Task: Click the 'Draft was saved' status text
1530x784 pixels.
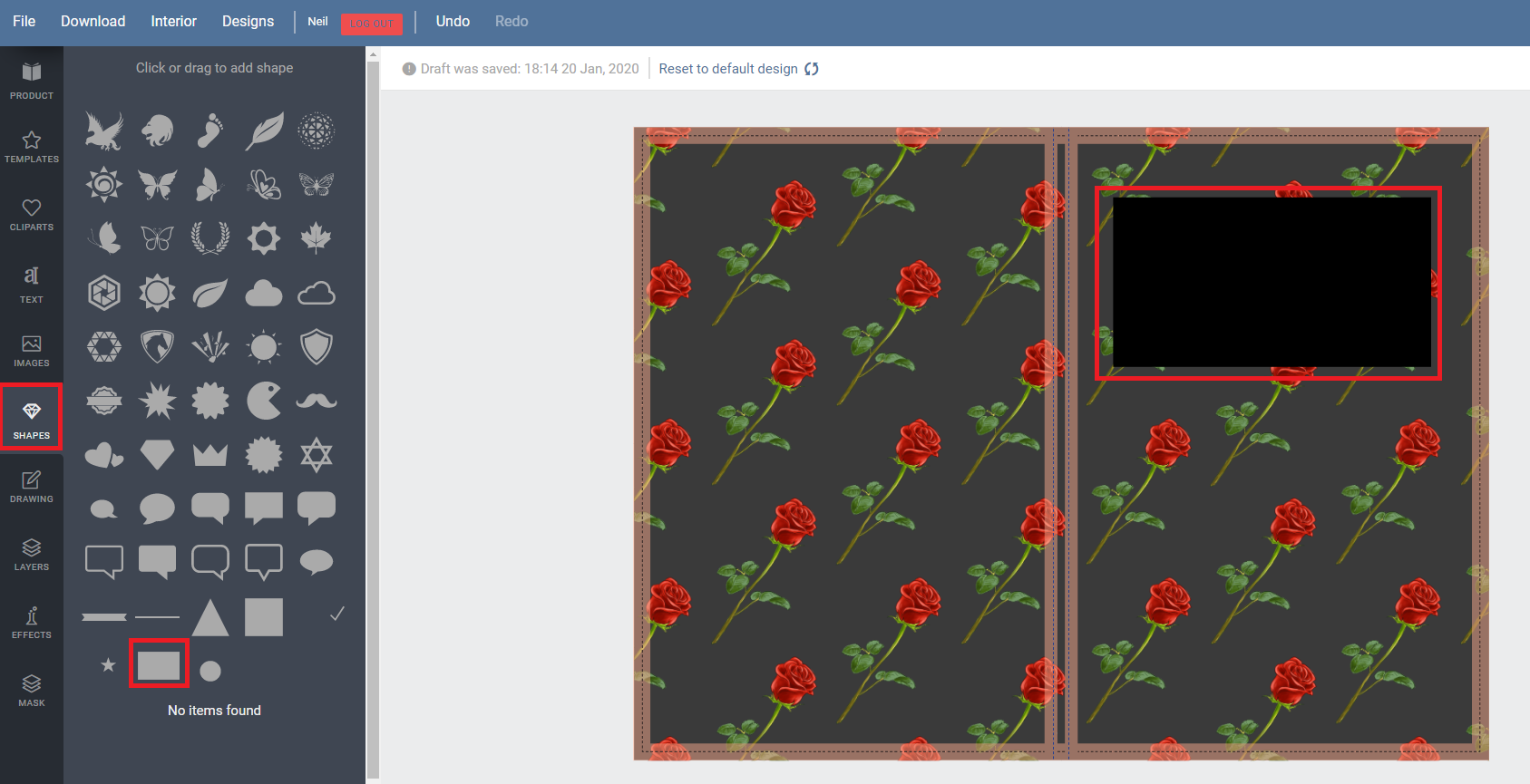Action: pyautogui.click(x=530, y=69)
